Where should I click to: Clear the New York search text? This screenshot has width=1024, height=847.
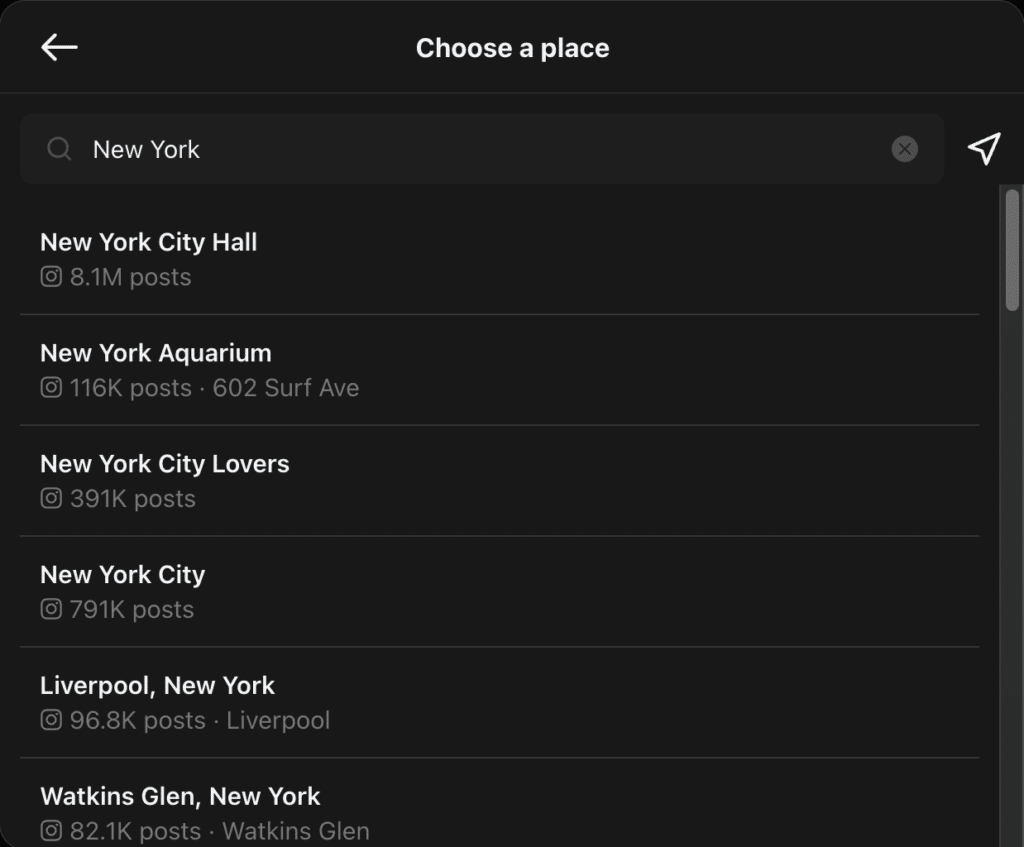tap(904, 149)
